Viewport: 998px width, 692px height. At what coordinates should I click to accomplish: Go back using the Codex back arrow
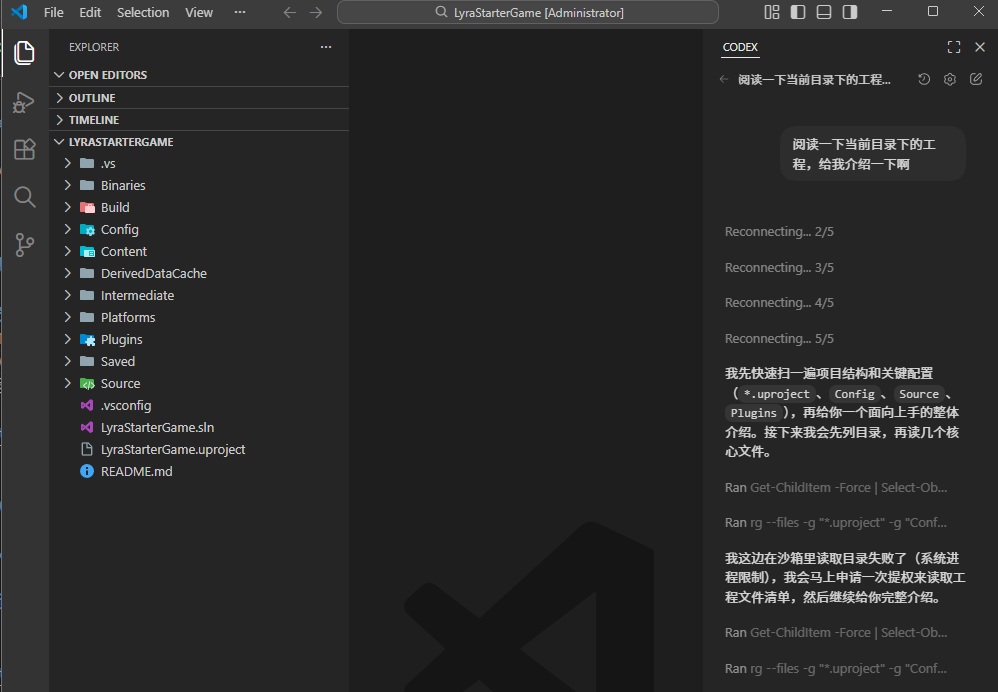coord(724,80)
